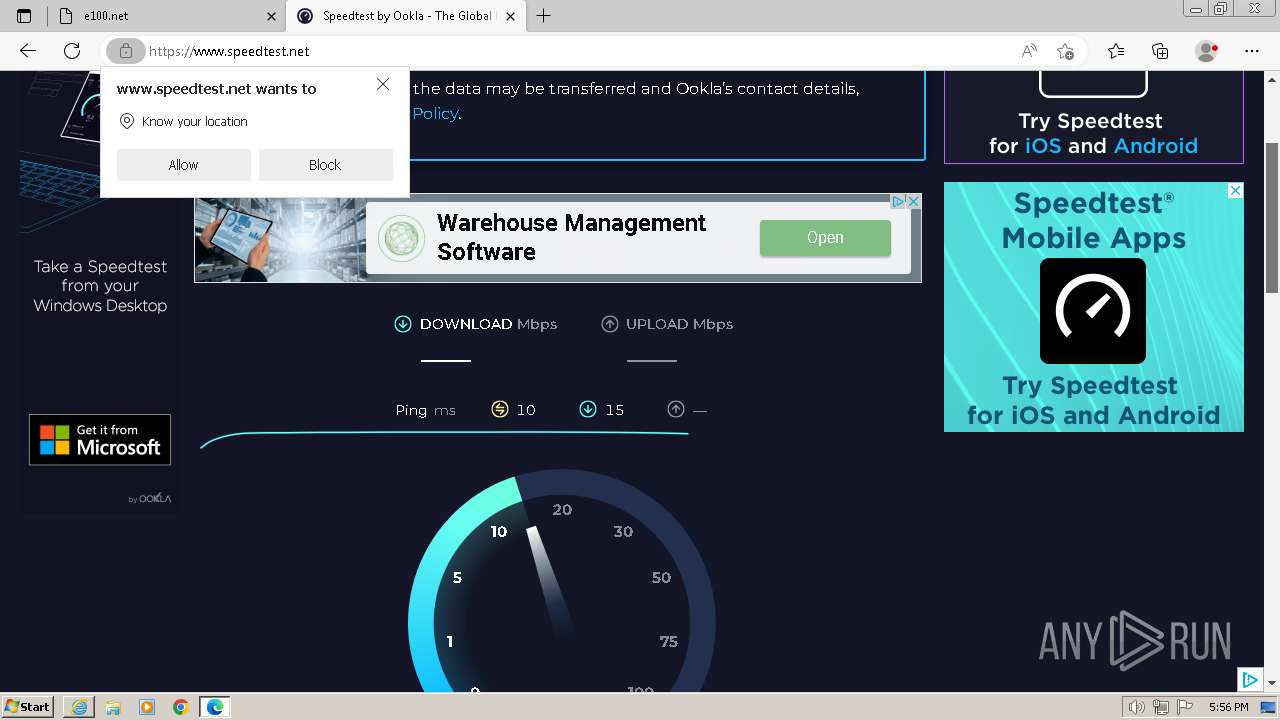Image resolution: width=1280 pixels, height=720 pixels.
Task: Close the Warehouse Management ad
Action: tap(913, 201)
